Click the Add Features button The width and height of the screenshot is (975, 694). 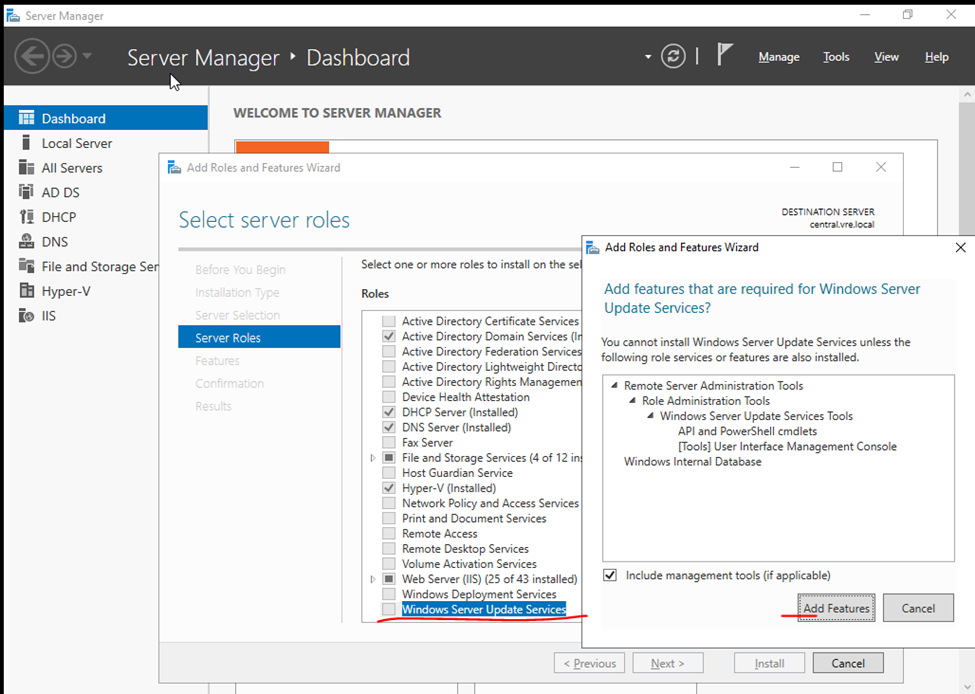(x=837, y=608)
